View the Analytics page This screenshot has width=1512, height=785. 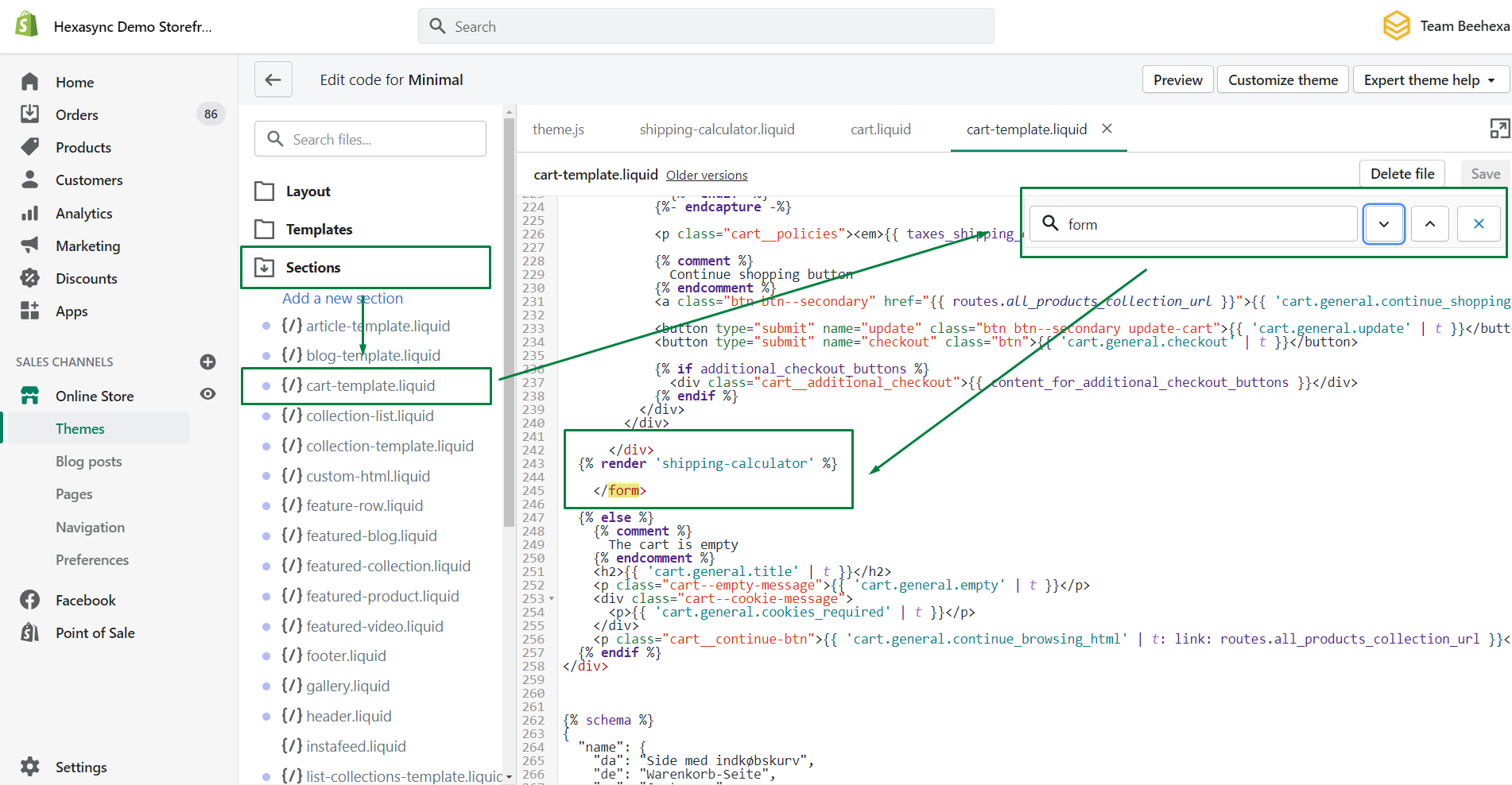84,213
